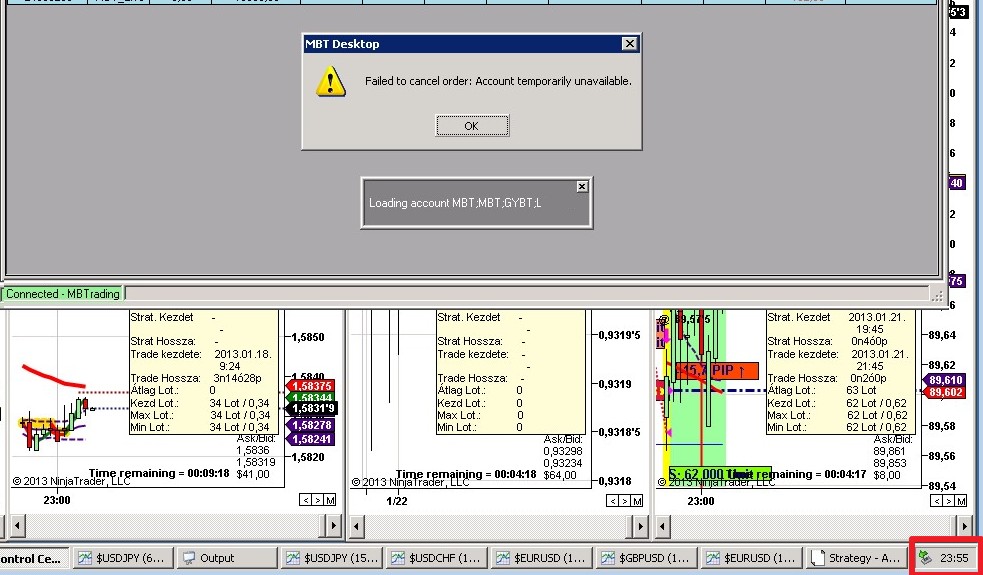
Task: Click the 23:55 system tray clock
Action: (x=954, y=557)
